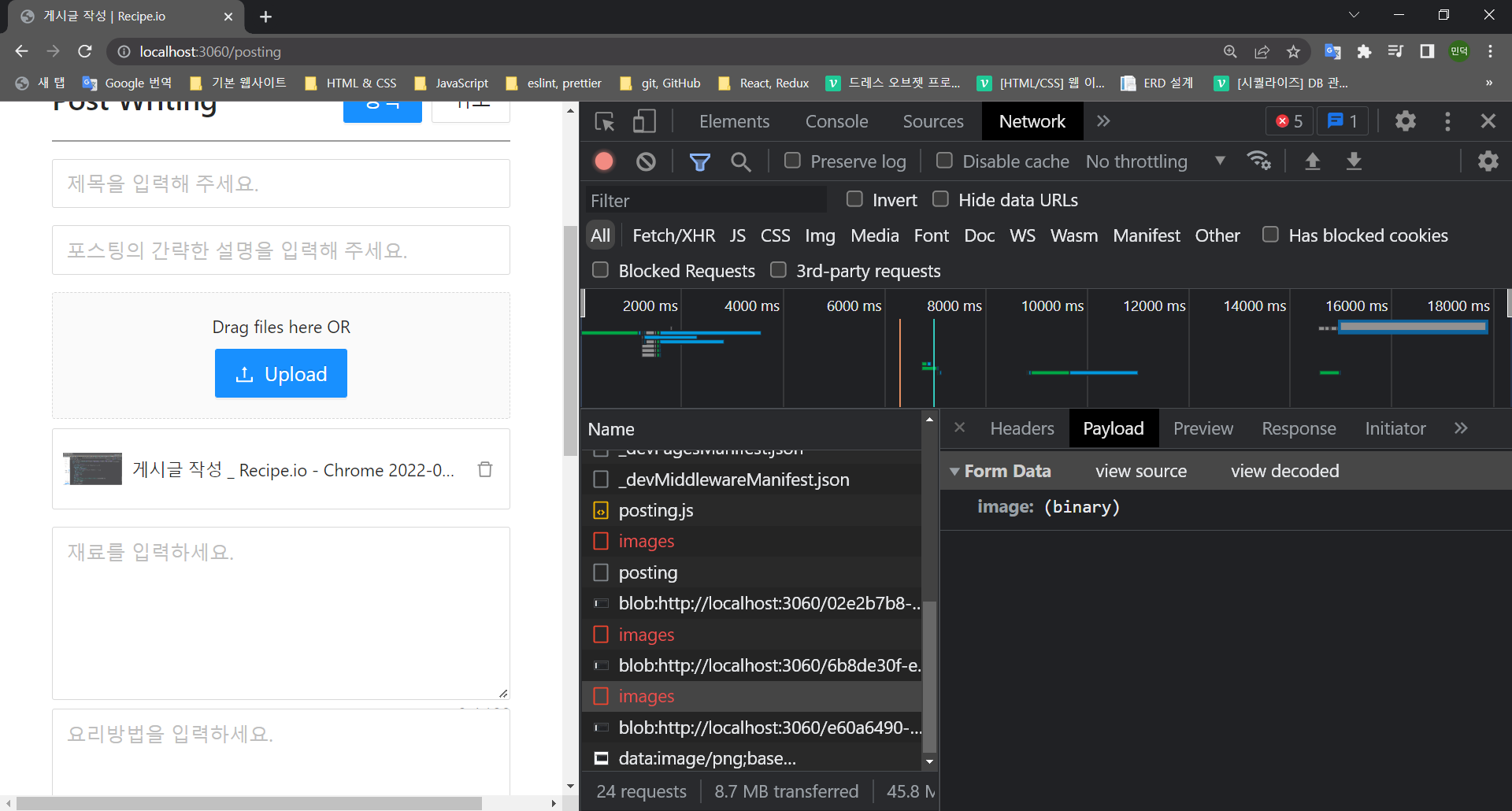Open the git, GitHub bookmark folder
The width and height of the screenshot is (1512, 811).
(x=660, y=83)
